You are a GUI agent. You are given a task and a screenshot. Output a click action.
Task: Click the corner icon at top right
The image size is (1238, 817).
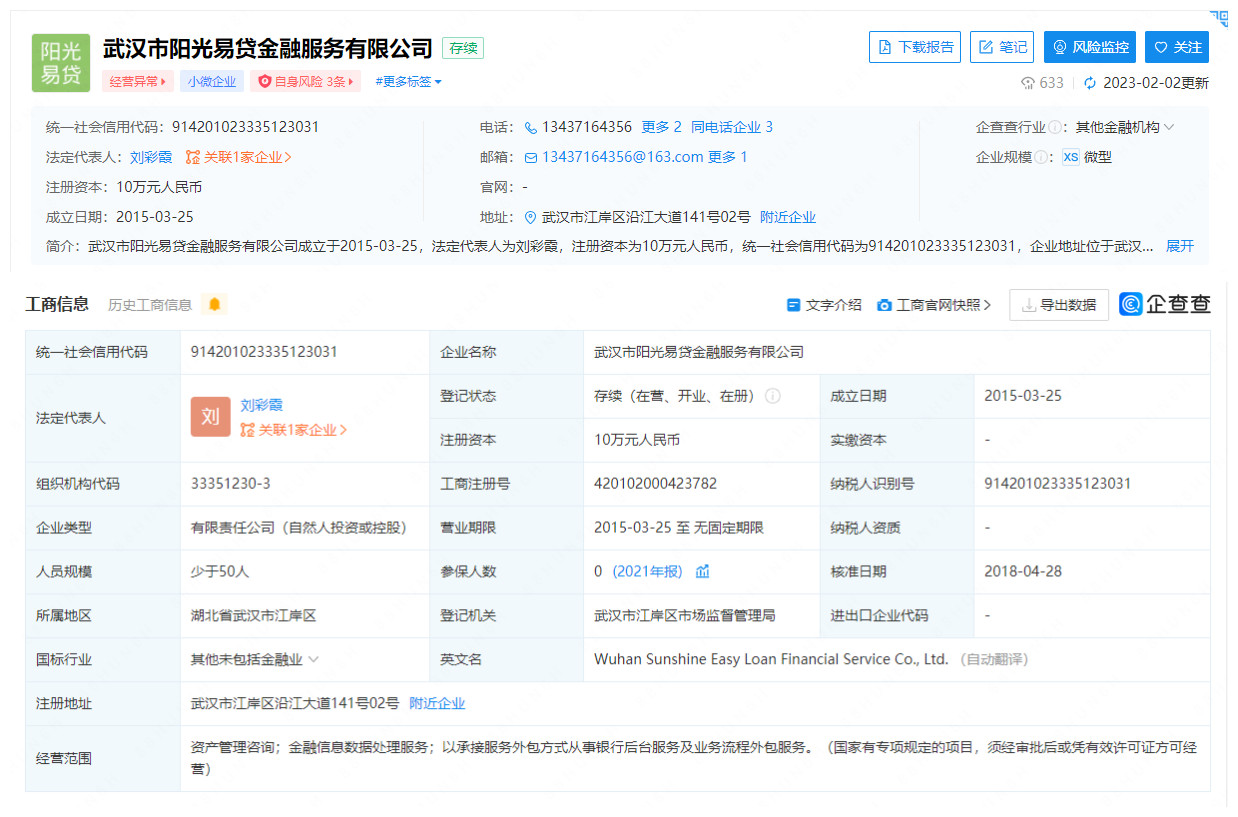1219,17
